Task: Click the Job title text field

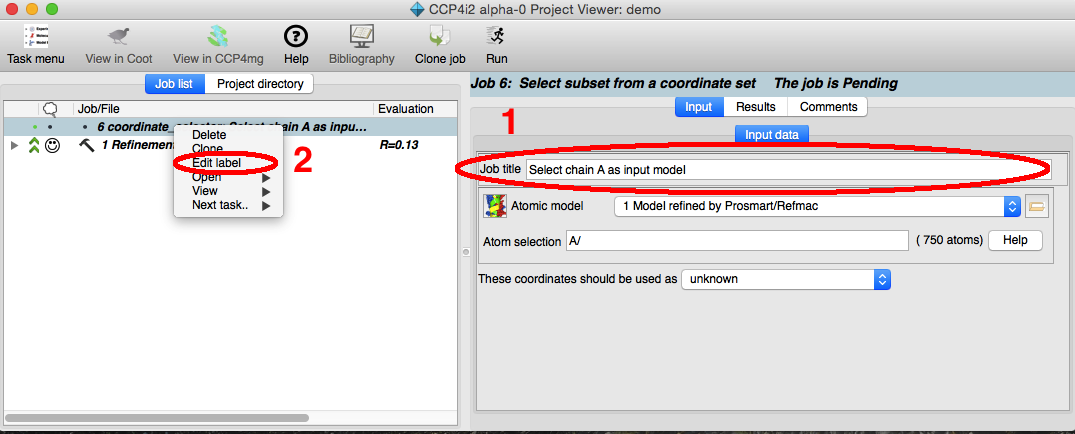Action: tap(788, 169)
